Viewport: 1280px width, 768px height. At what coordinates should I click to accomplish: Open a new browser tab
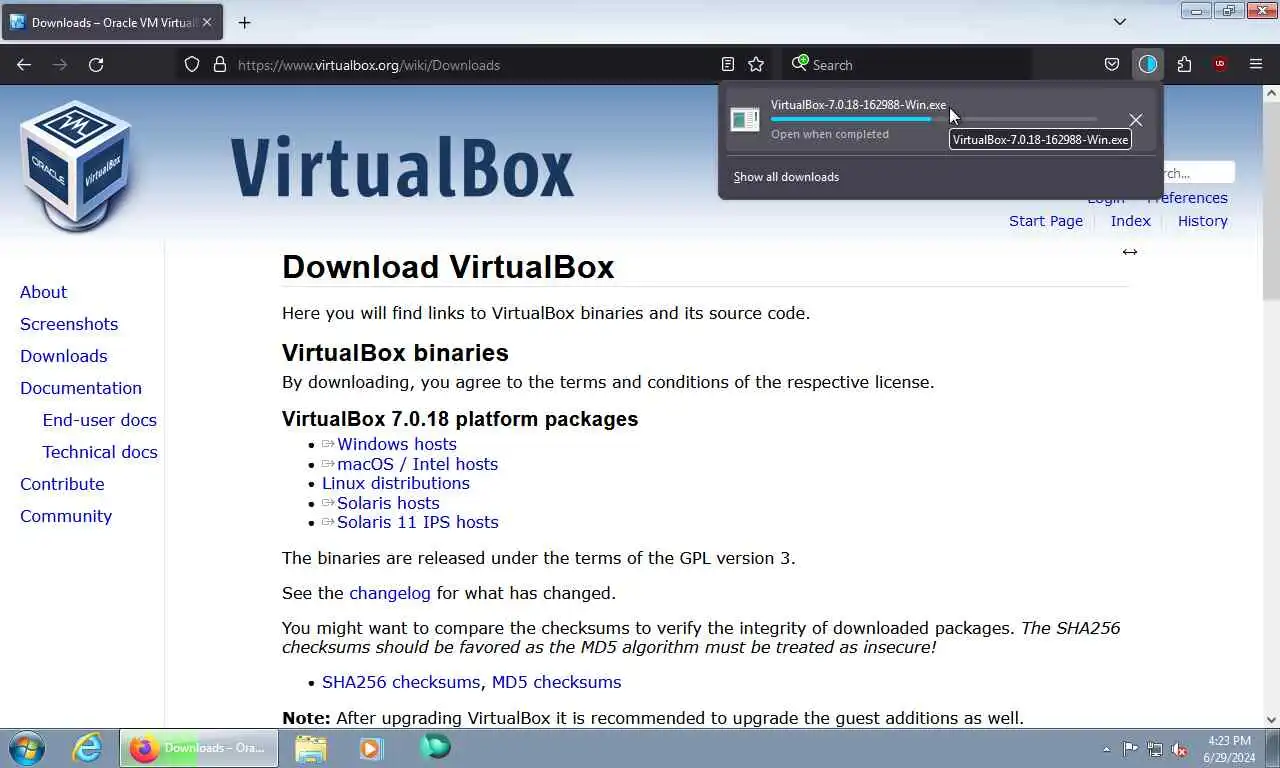click(245, 22)
